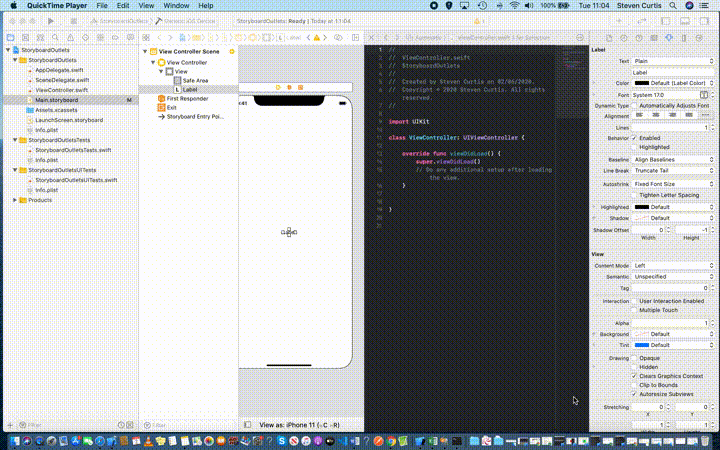
Task: Expand the Products folder
Action: (15, 200)
